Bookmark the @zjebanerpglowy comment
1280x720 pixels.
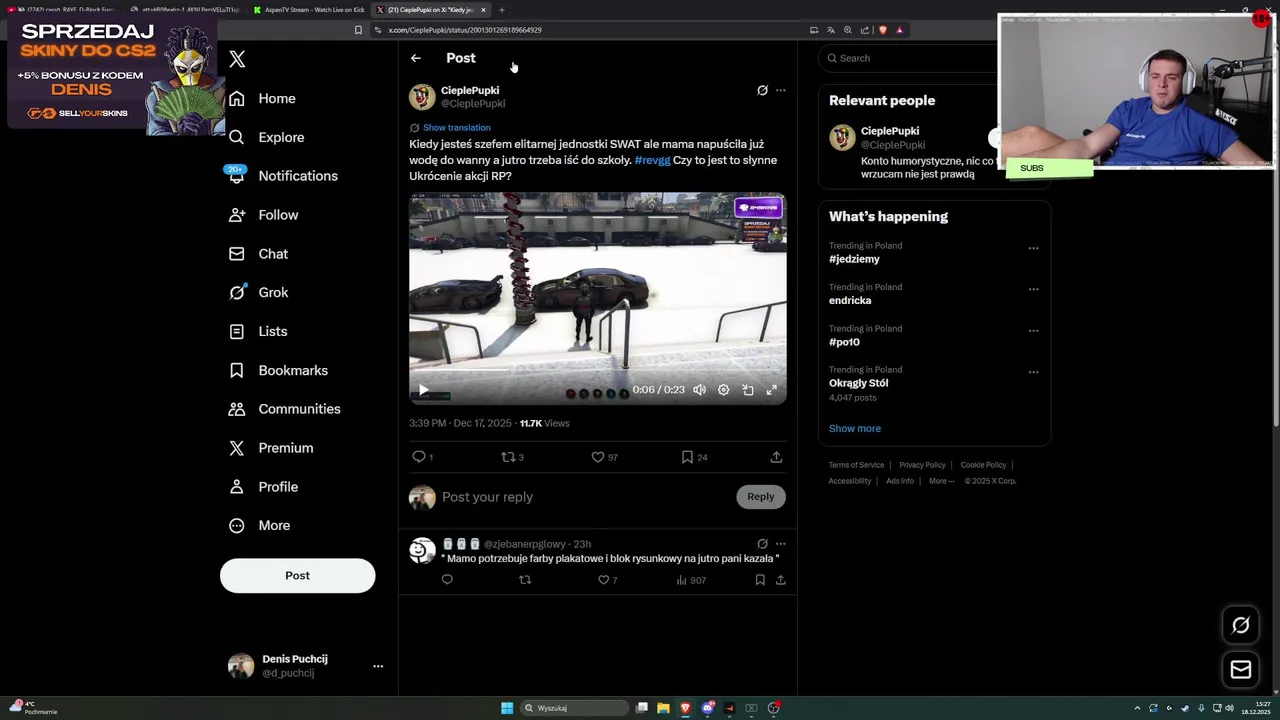(x=760, y=580)
